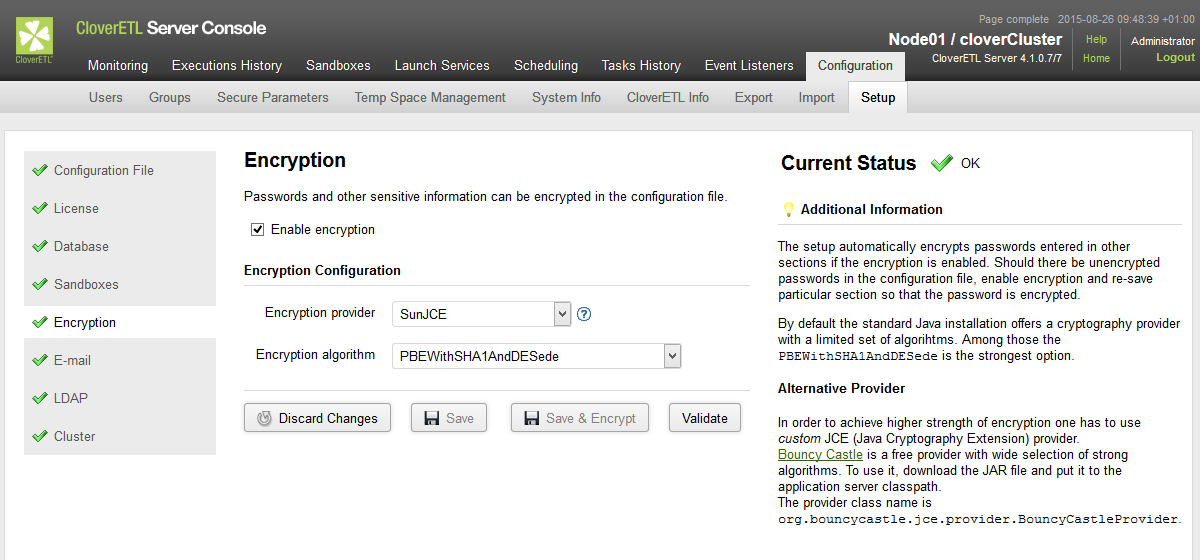Follow the Bouncy Castle link
The height and width of the screenshot is (560, 1200).
[820, 455]
